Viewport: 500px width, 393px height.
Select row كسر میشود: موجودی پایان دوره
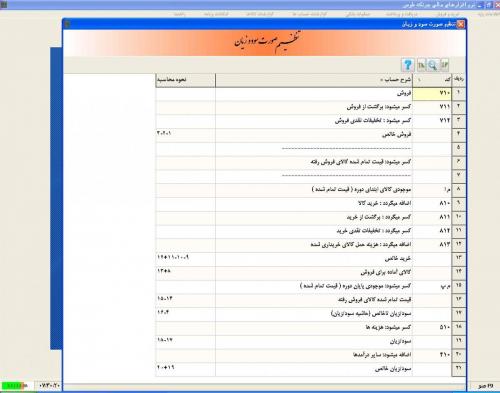(x=314, y=286)
